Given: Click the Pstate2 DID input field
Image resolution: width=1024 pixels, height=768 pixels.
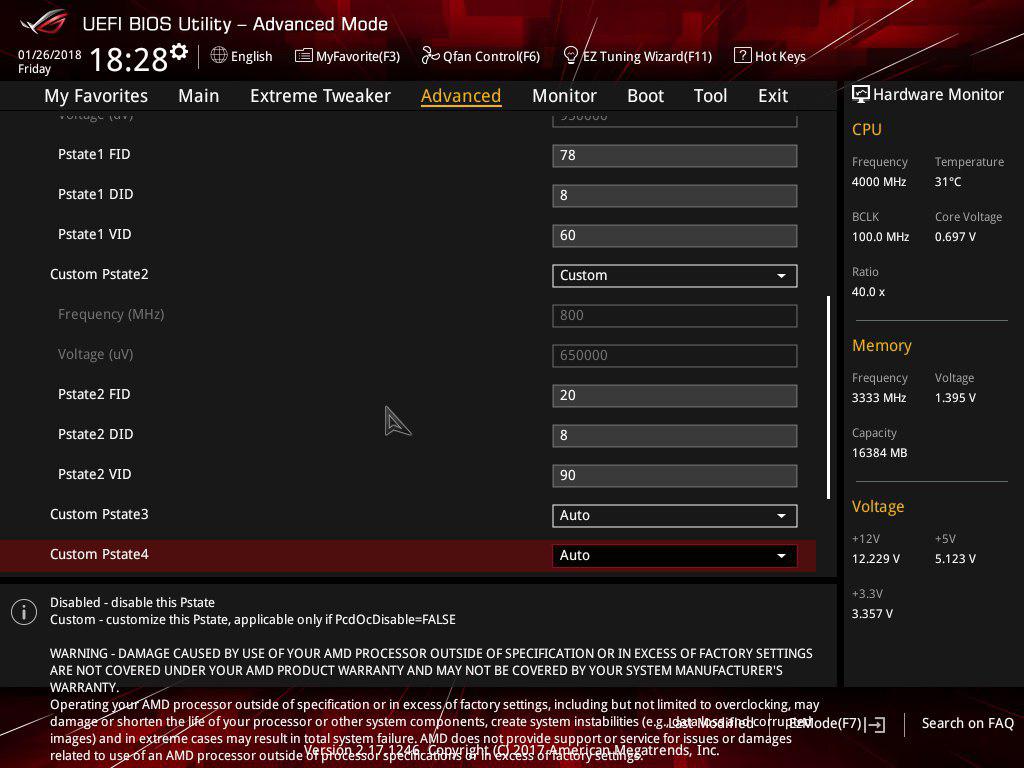Looking at the screenshot, I should tap(675, 436).
